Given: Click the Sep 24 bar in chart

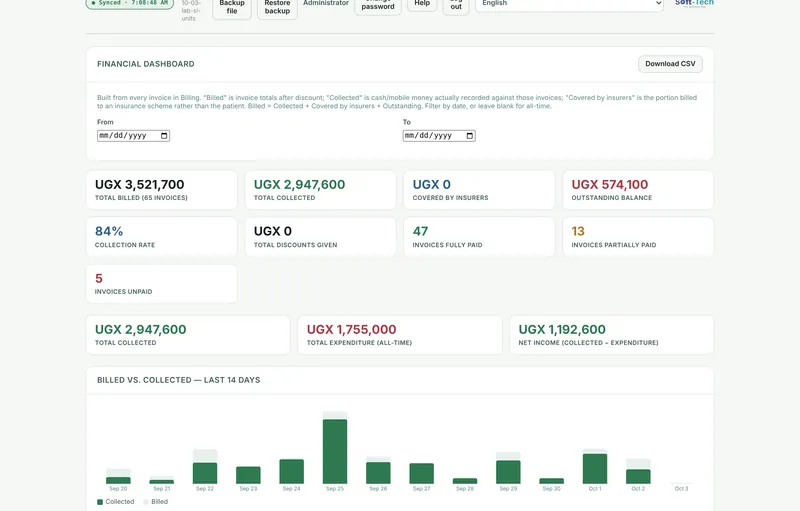Looking at the screenshot, I should 291,471.
